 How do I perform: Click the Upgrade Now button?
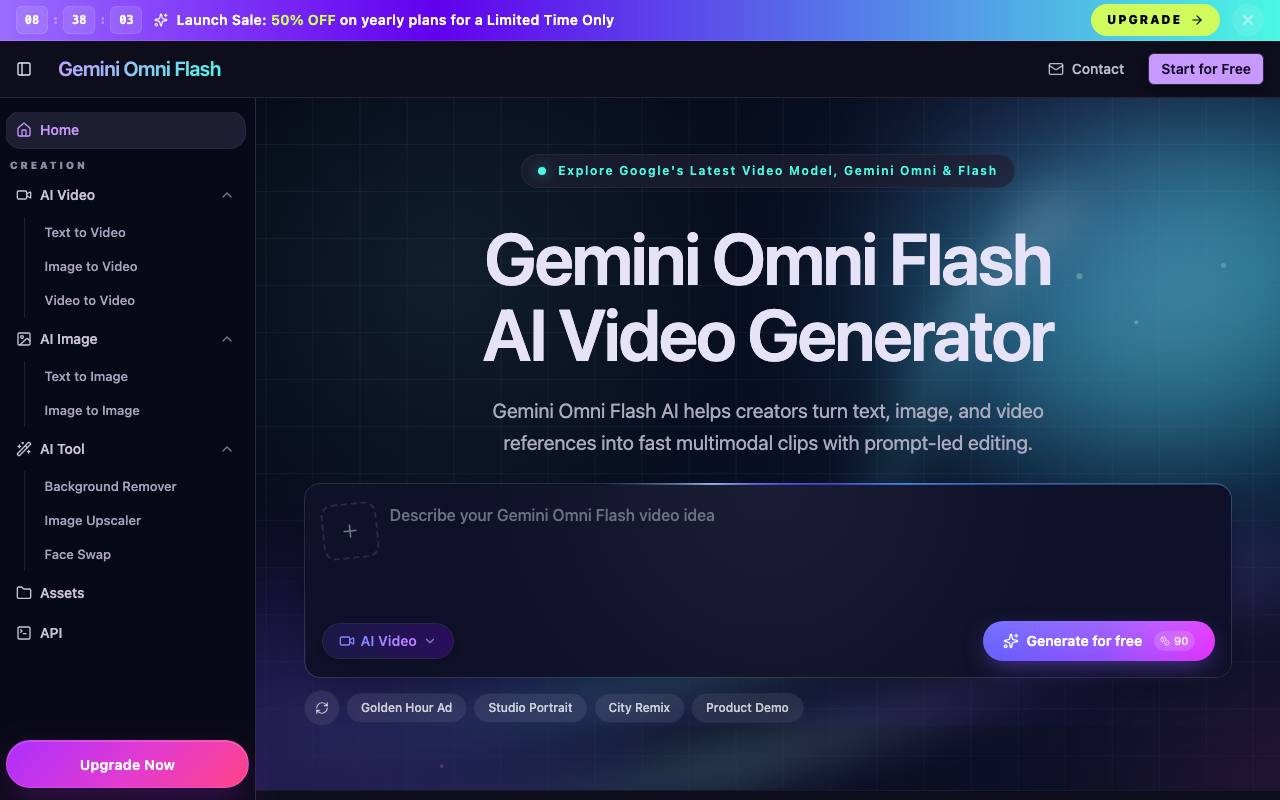click(x=127, y=765)
